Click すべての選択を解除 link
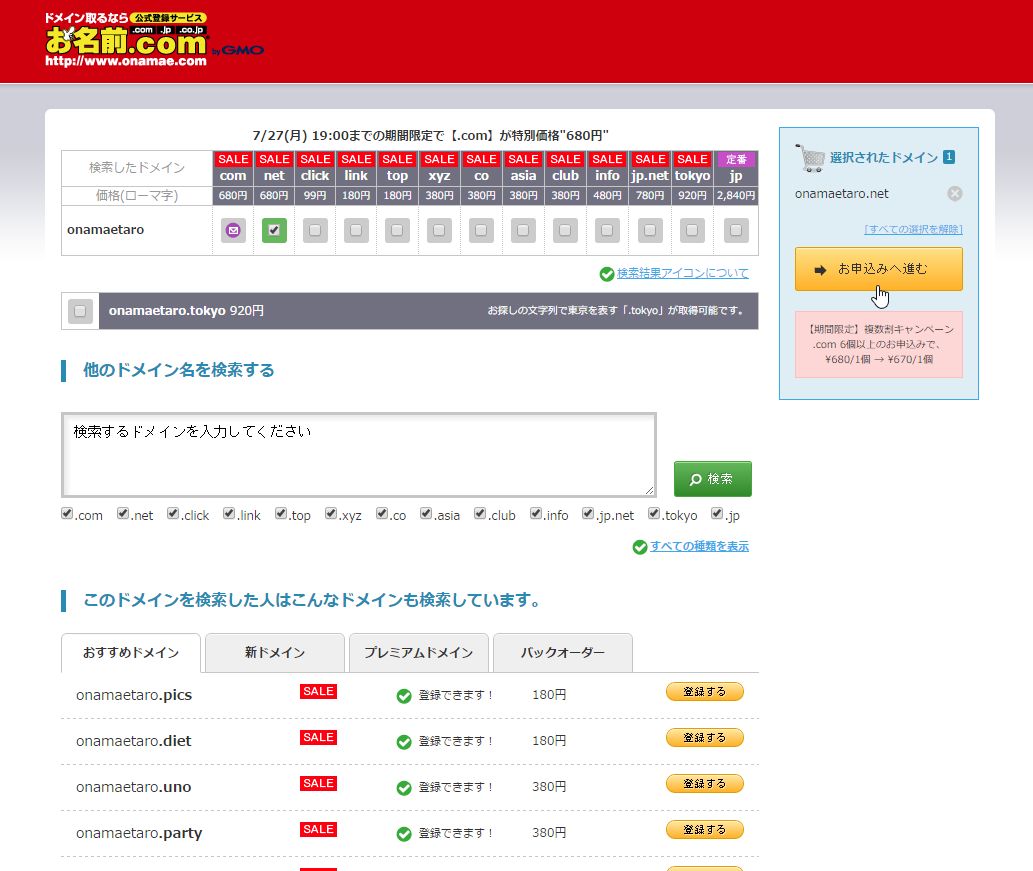Viewport: 1033px width, 871px height. point(913,229)
